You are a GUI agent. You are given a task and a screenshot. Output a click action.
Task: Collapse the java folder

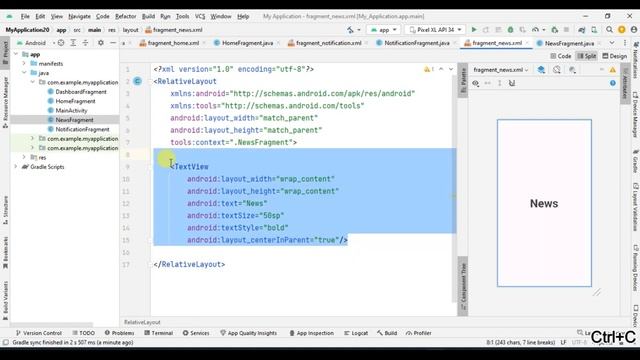coord(24,73)
